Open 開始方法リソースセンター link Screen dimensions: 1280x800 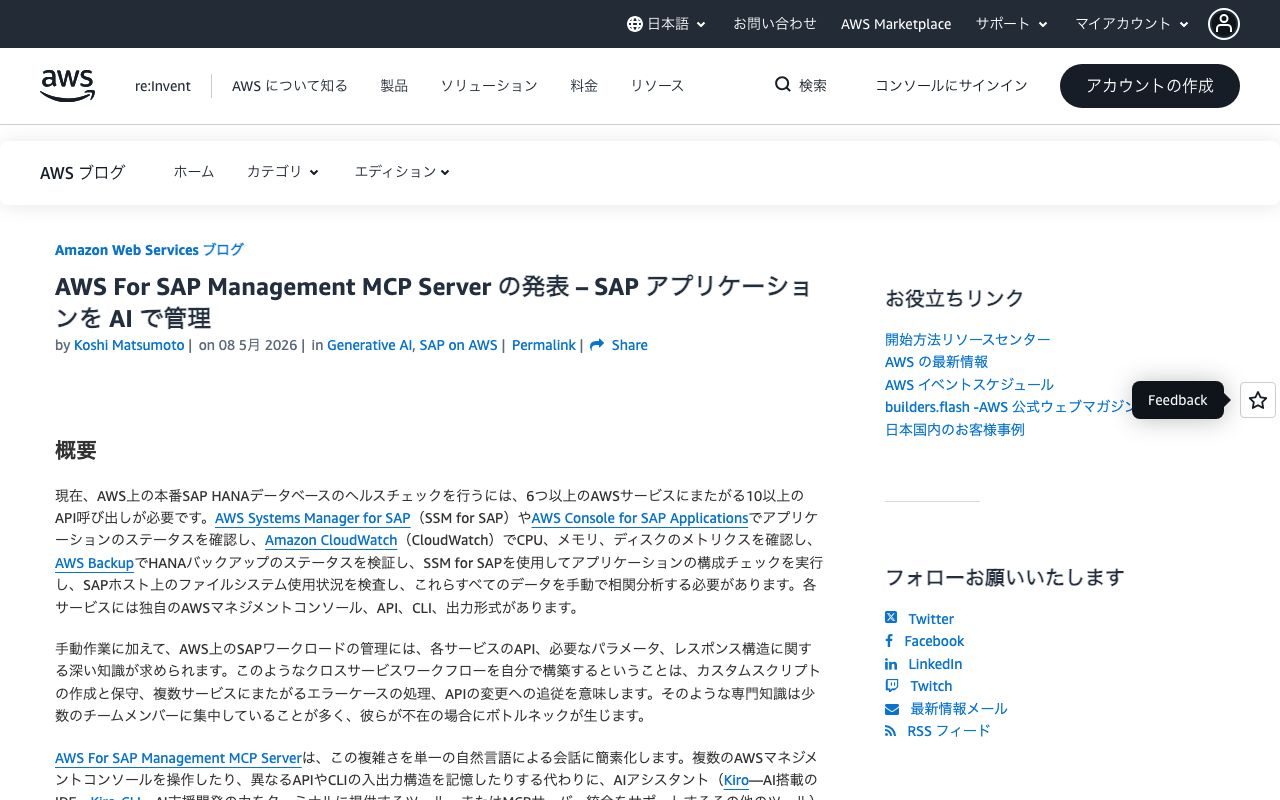pyautogui.click(x=967, y=339)
